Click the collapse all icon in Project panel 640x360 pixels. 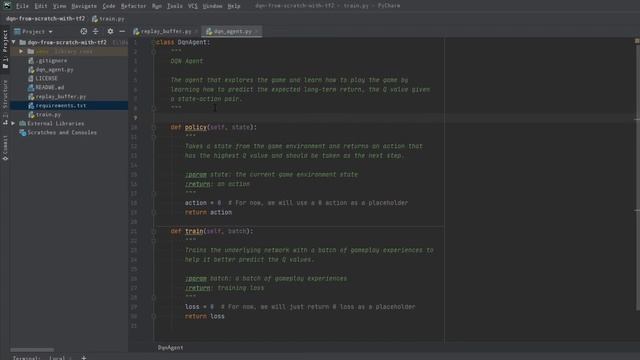[x=96, y=31]
